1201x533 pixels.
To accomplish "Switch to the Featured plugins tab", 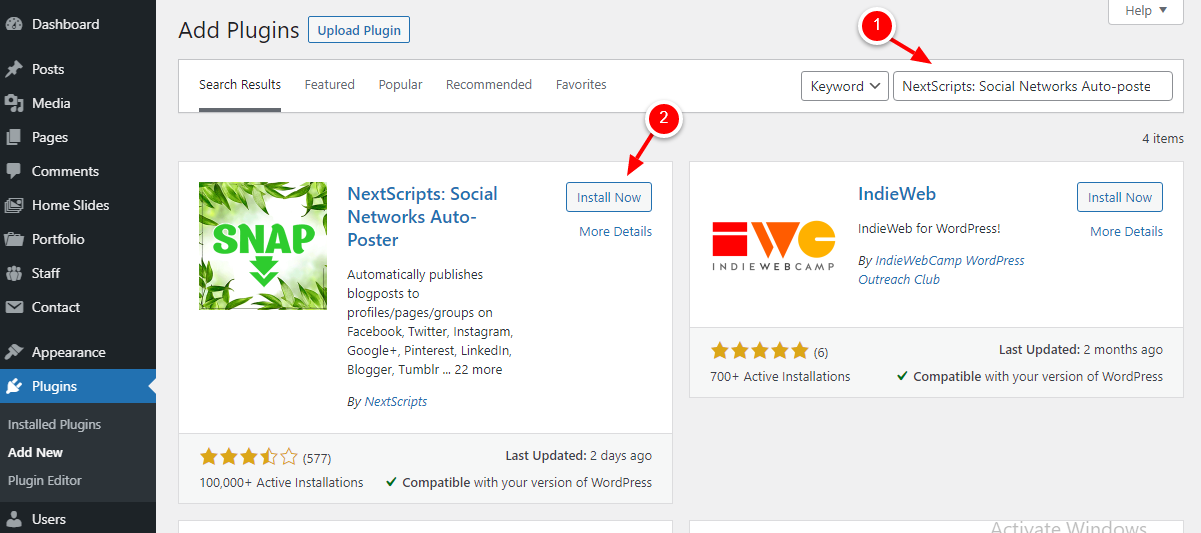I will 329,85.
